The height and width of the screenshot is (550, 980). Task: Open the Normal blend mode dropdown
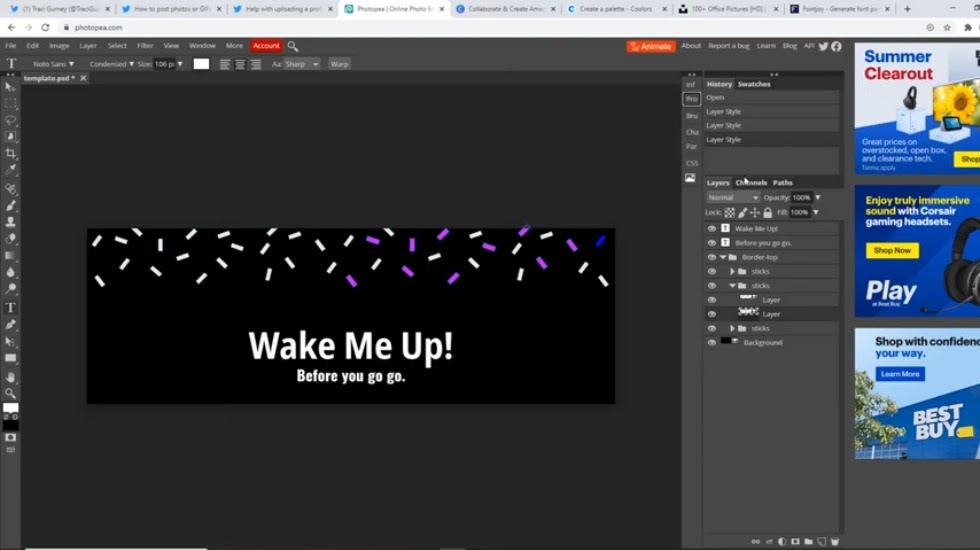pyautogui.click(x=733, y=198)
